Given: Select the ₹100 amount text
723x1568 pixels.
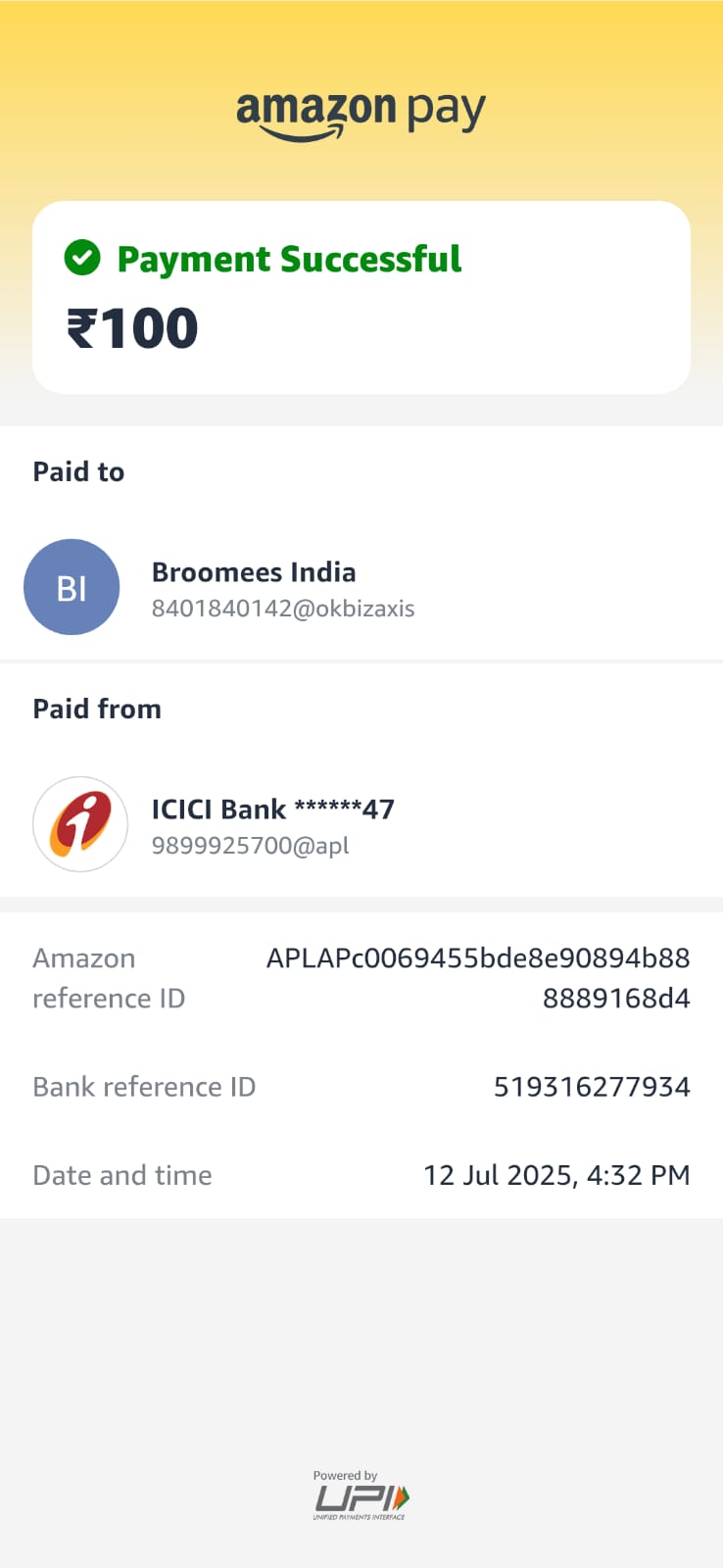Looking at the screenshot, I should (x=132, y=327).
